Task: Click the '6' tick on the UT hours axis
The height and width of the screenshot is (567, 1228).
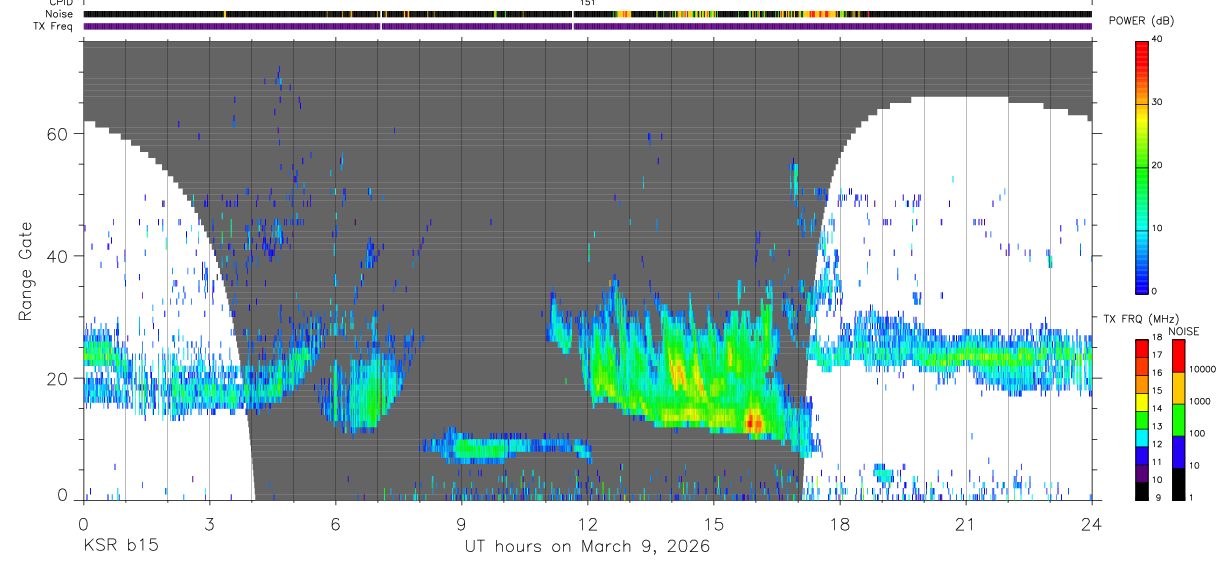Action: (x=335, y=522)
